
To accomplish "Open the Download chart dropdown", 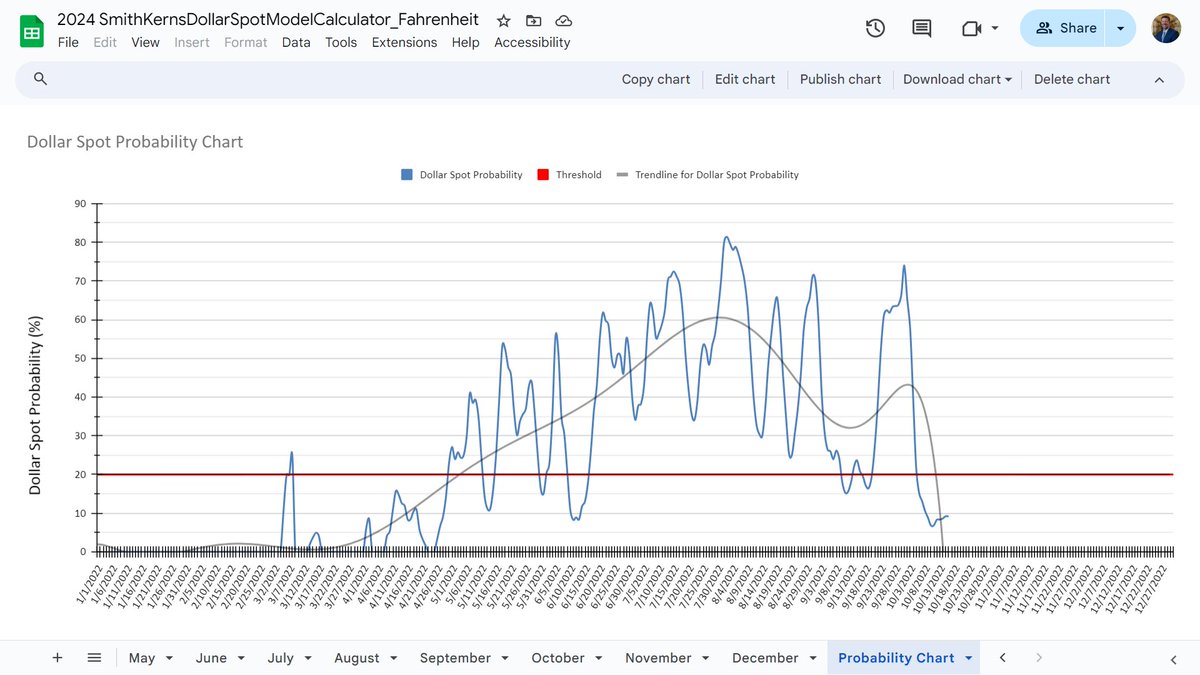I will 956,79.
